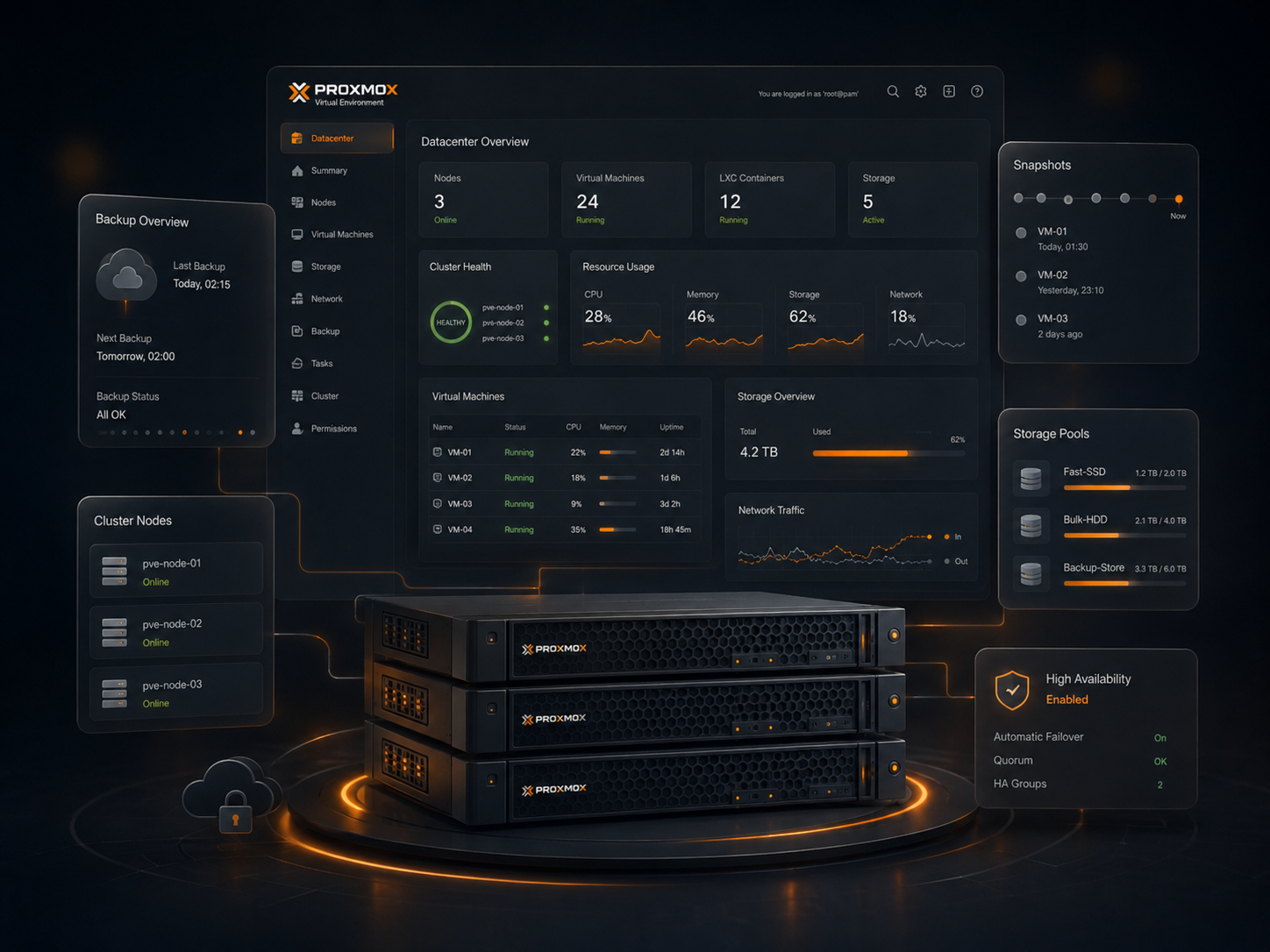Open the Datacenter sidebar item
The width and height of the screenshot is (1270, 952).
pos(337,139)
